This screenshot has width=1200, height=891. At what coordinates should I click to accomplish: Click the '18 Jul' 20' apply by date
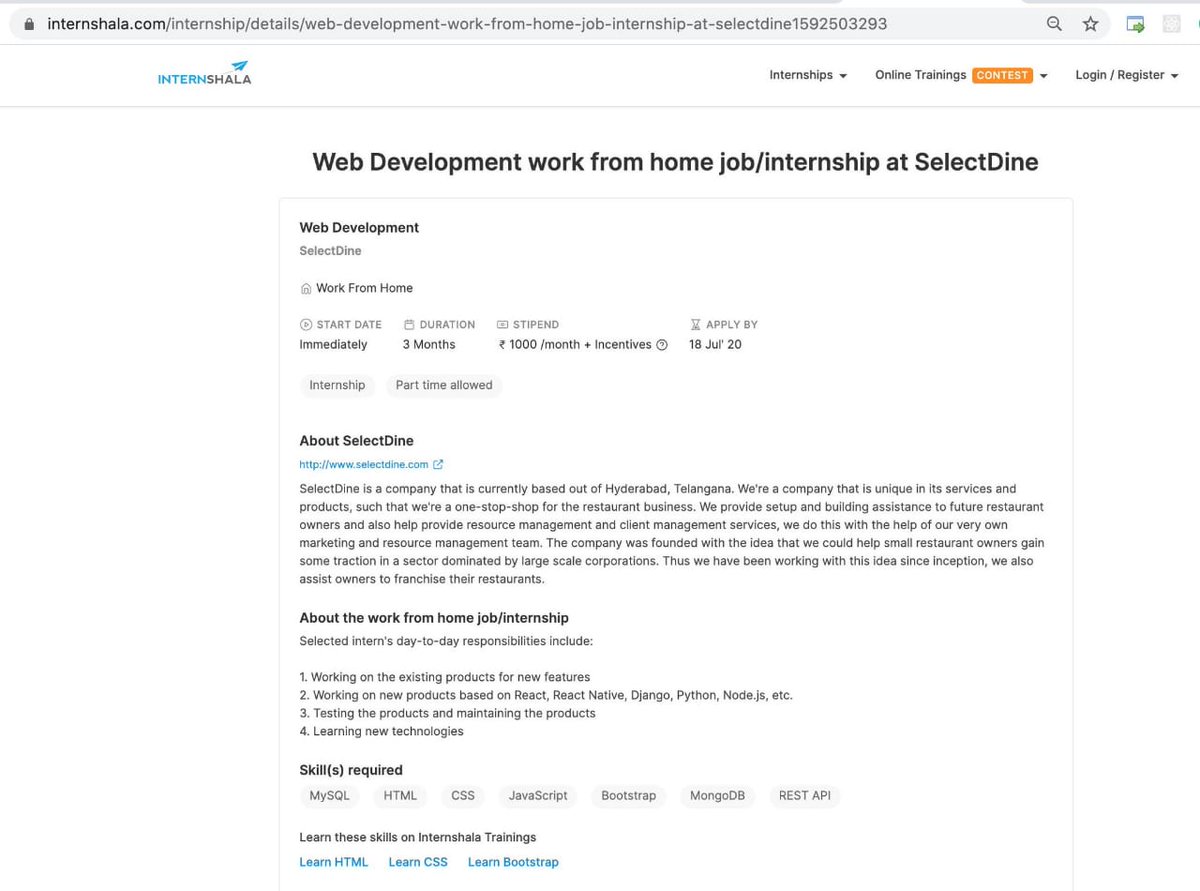(x=715, y=345)
